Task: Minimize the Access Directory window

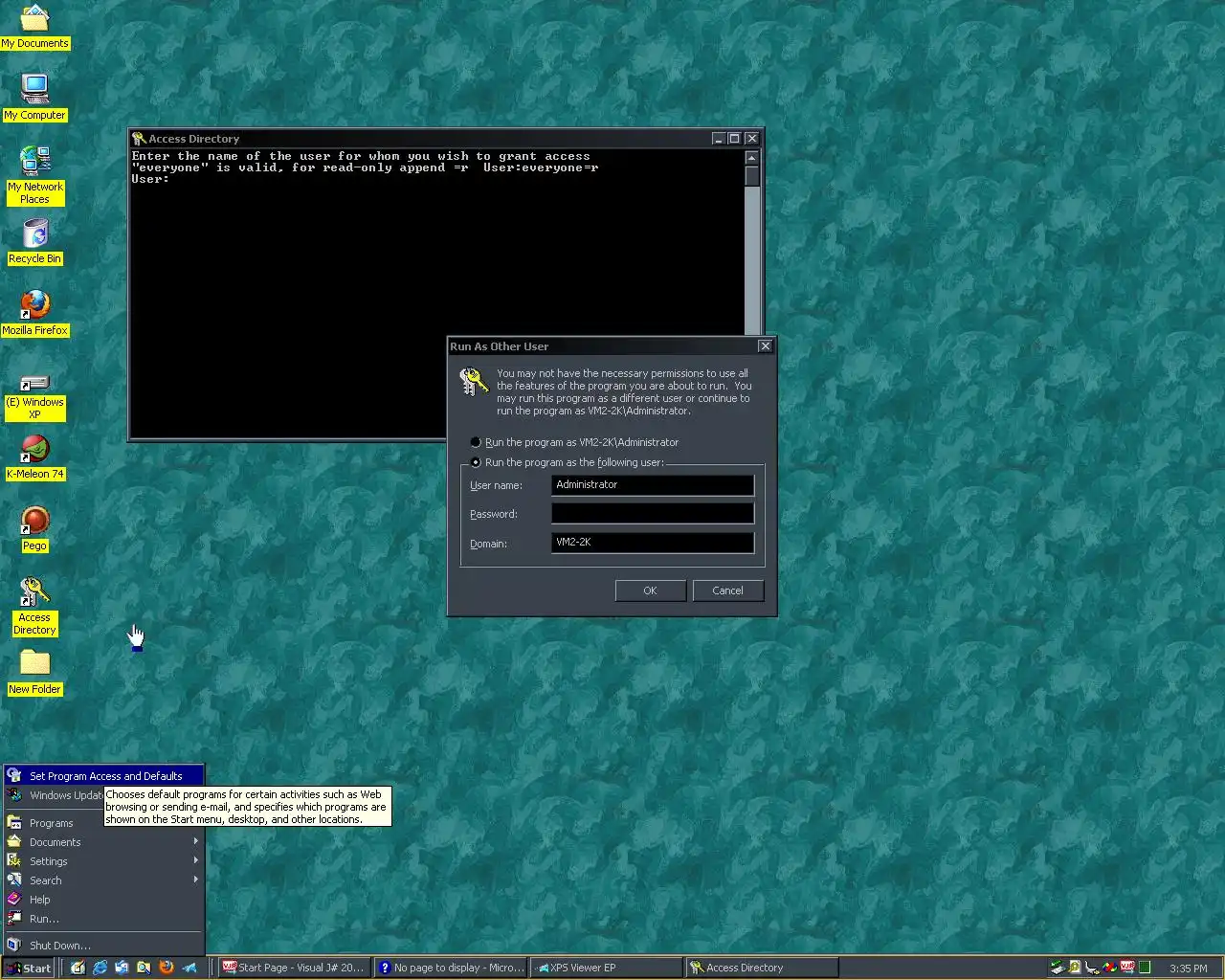Action: pos(719,139)
